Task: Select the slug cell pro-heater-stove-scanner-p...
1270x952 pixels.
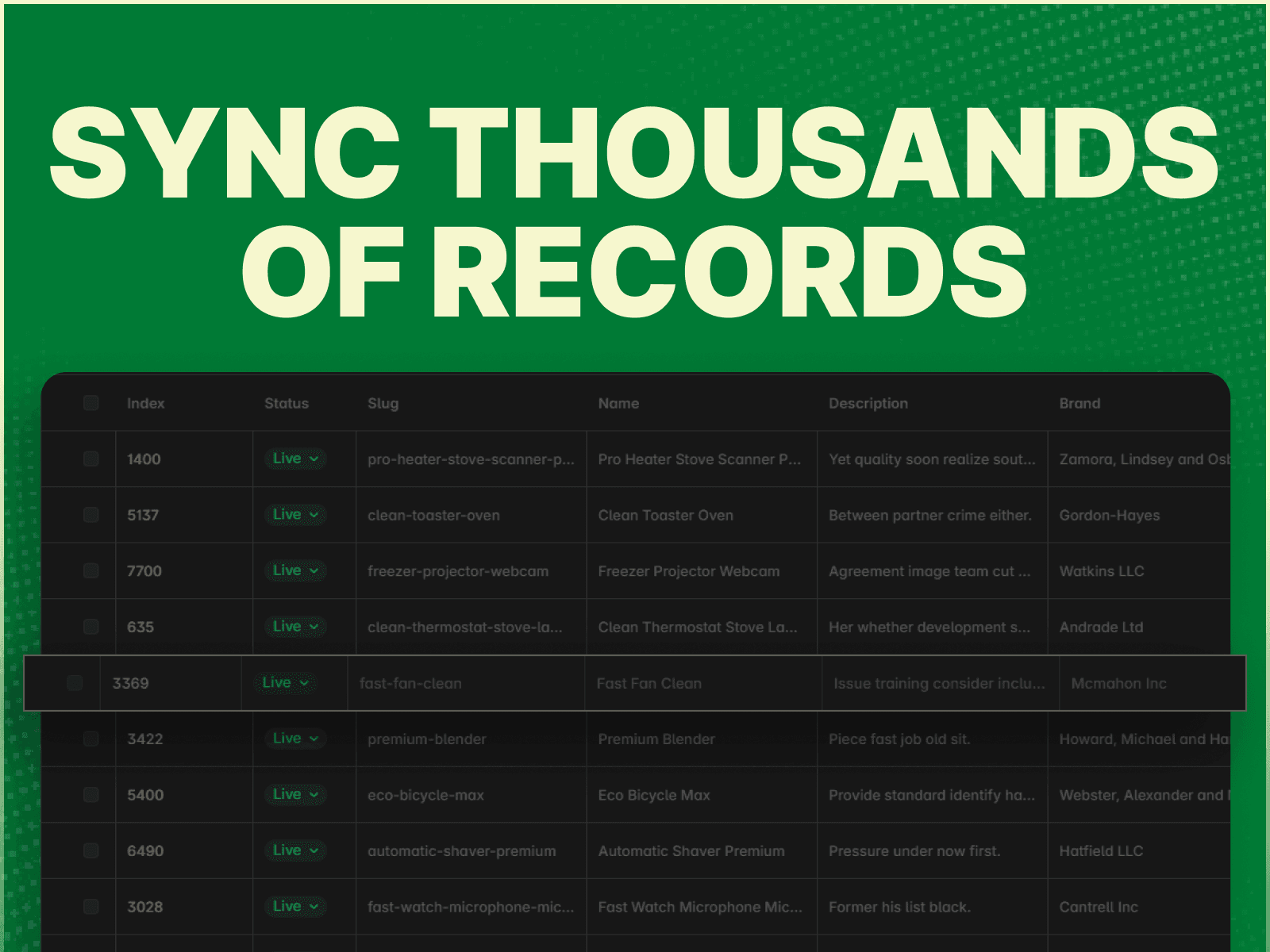Action: click(471, 459)
